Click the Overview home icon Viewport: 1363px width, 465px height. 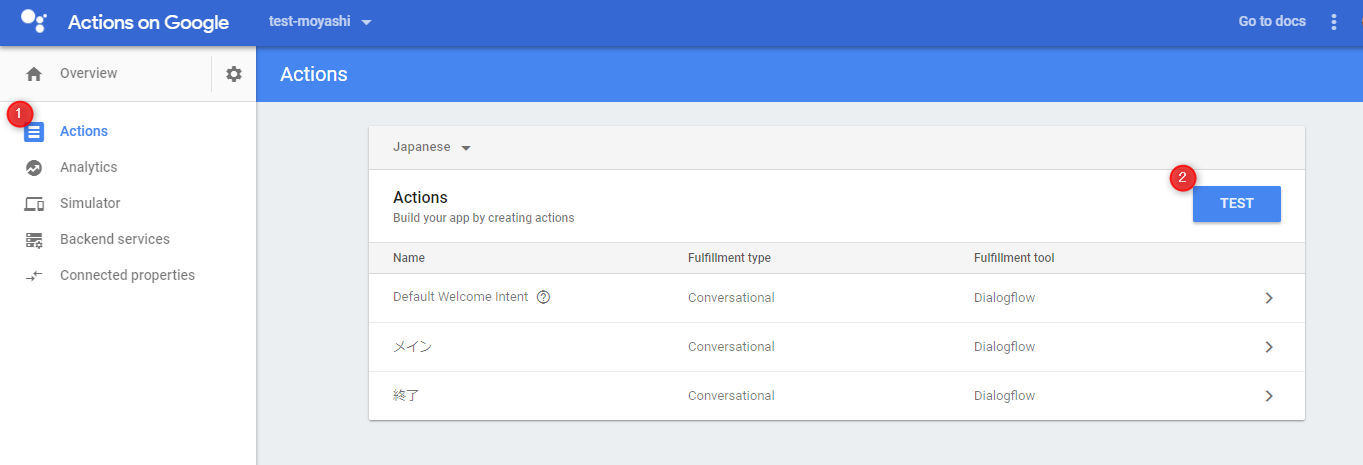(34, 74)
